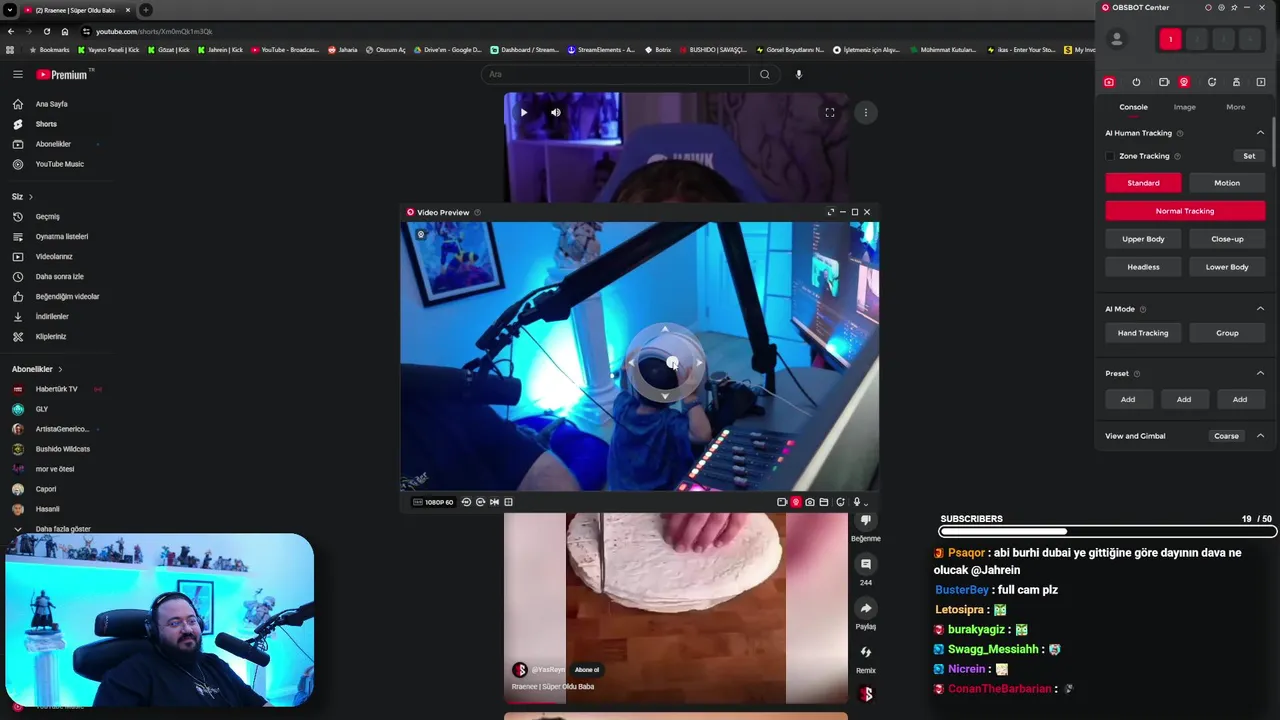Enable the Zone Tracking checkbox

tap(1110, 156)
